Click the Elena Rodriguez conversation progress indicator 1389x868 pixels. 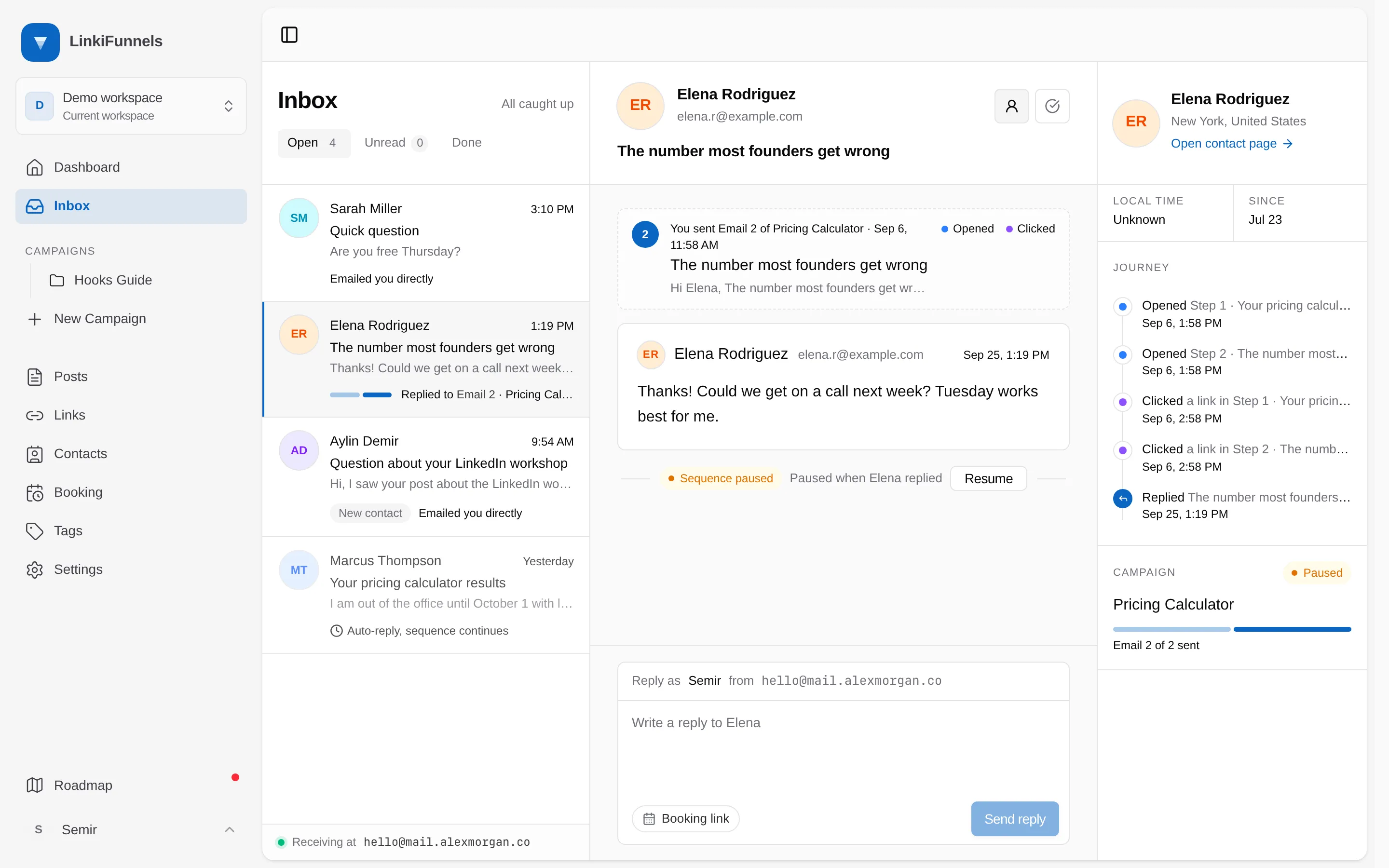click(x=360, y=395)
